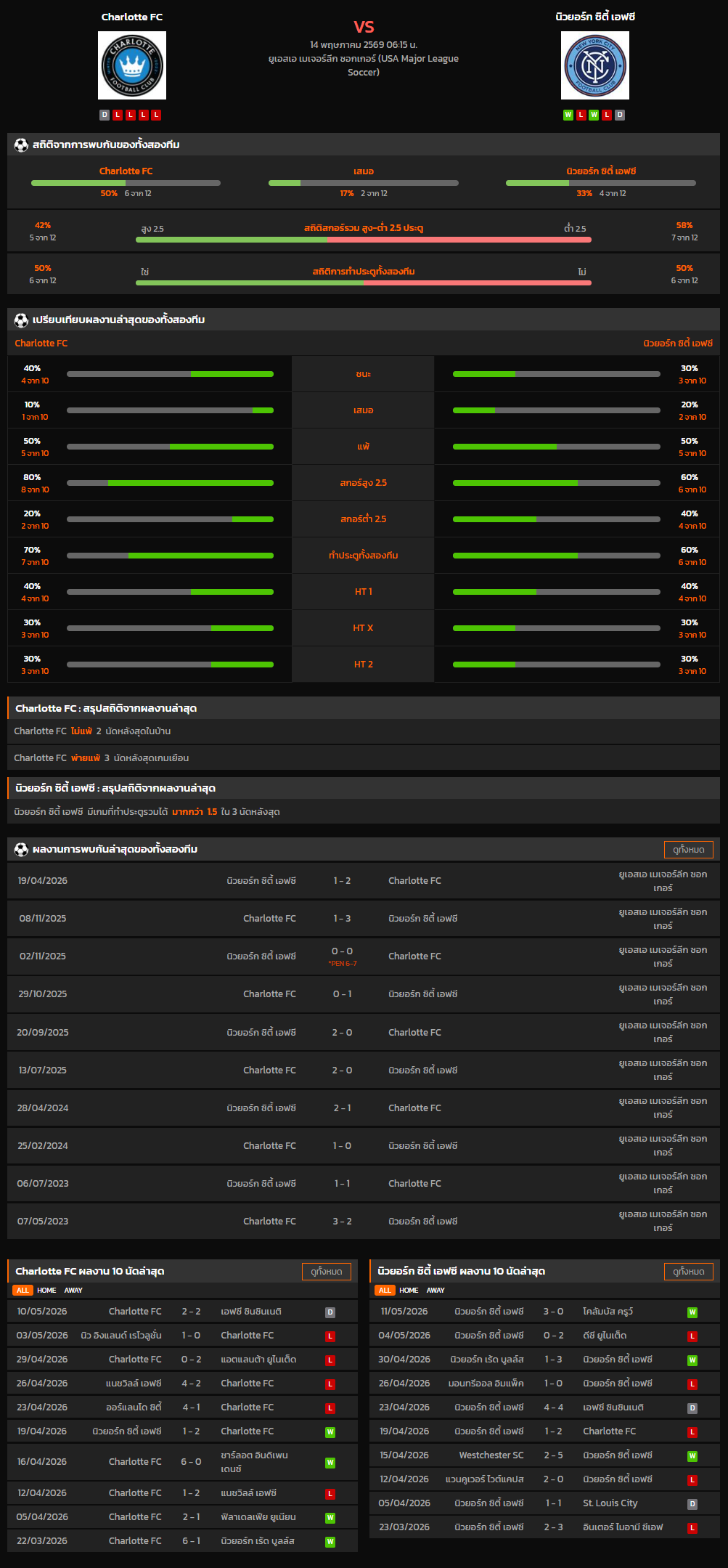Click soccer ball icon beside latest meetings header

point(21,850)
